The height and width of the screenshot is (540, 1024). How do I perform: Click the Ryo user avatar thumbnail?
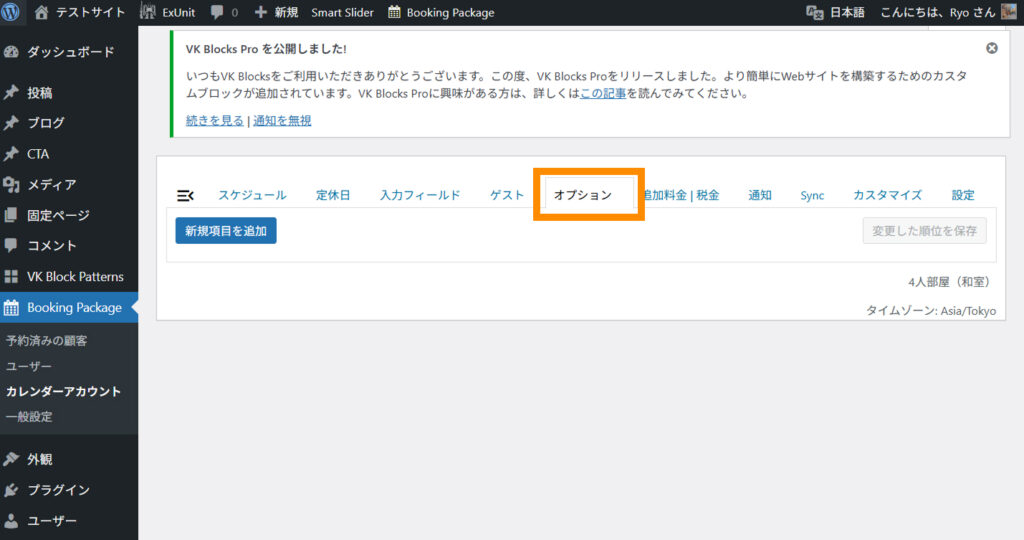tap(1009, 12)
